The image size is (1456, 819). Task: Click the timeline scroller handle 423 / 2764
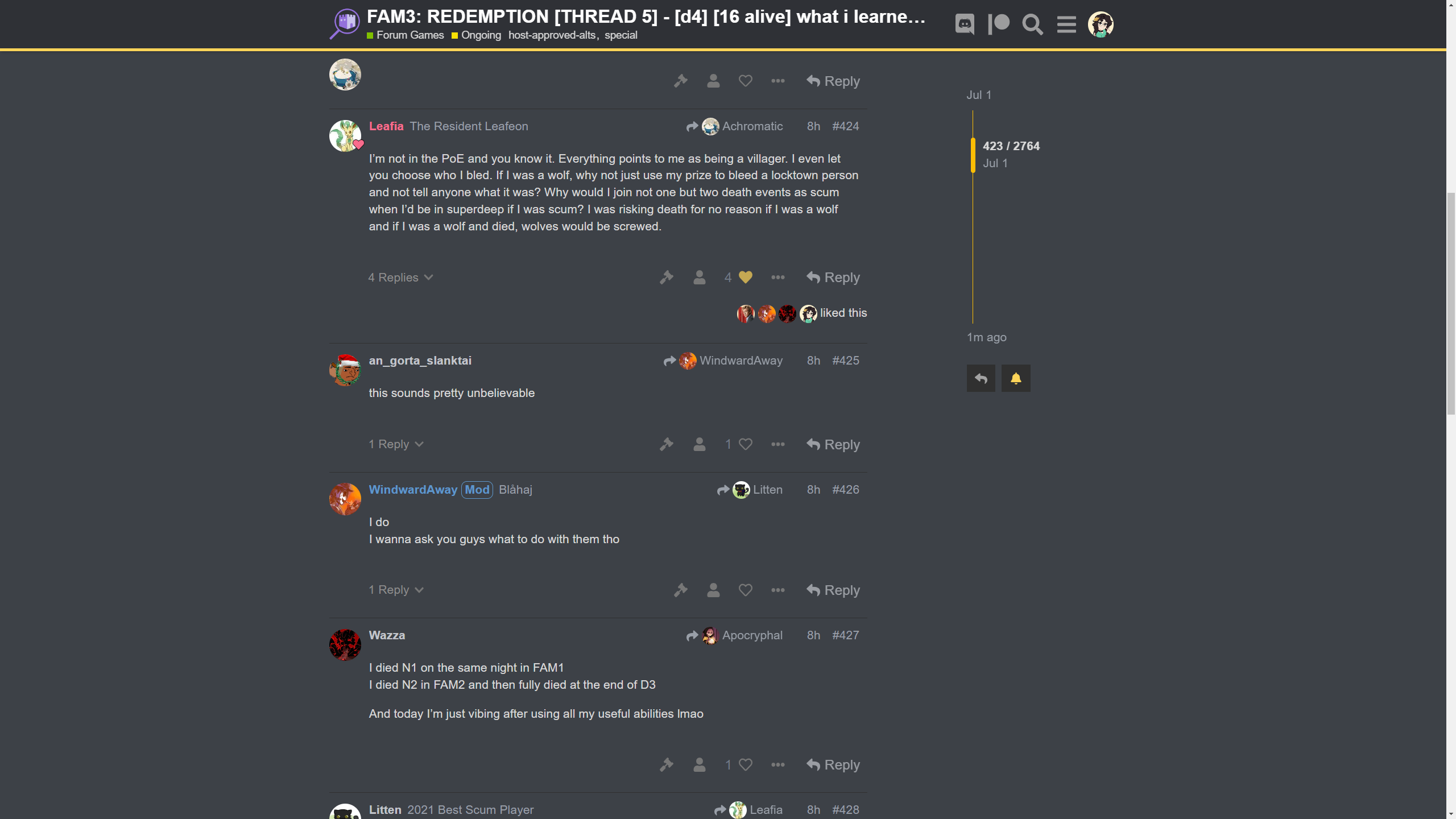(x=1011, y=155)
